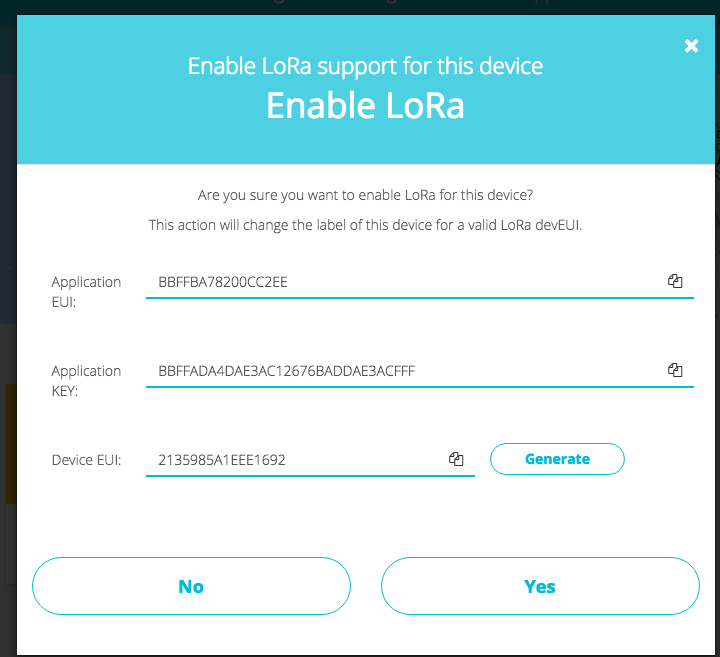This screenshot has width=720, height=657.
Task: Click the large Enable LoRa heading
Action: 365,106
